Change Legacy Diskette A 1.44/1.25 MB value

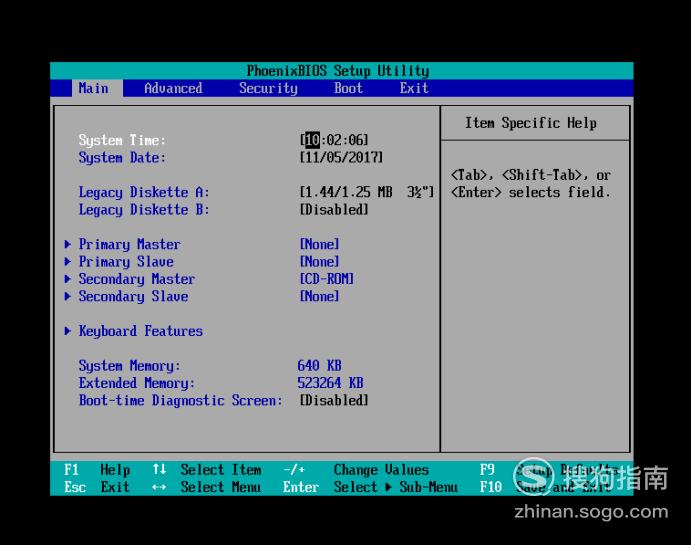(367, 192)
